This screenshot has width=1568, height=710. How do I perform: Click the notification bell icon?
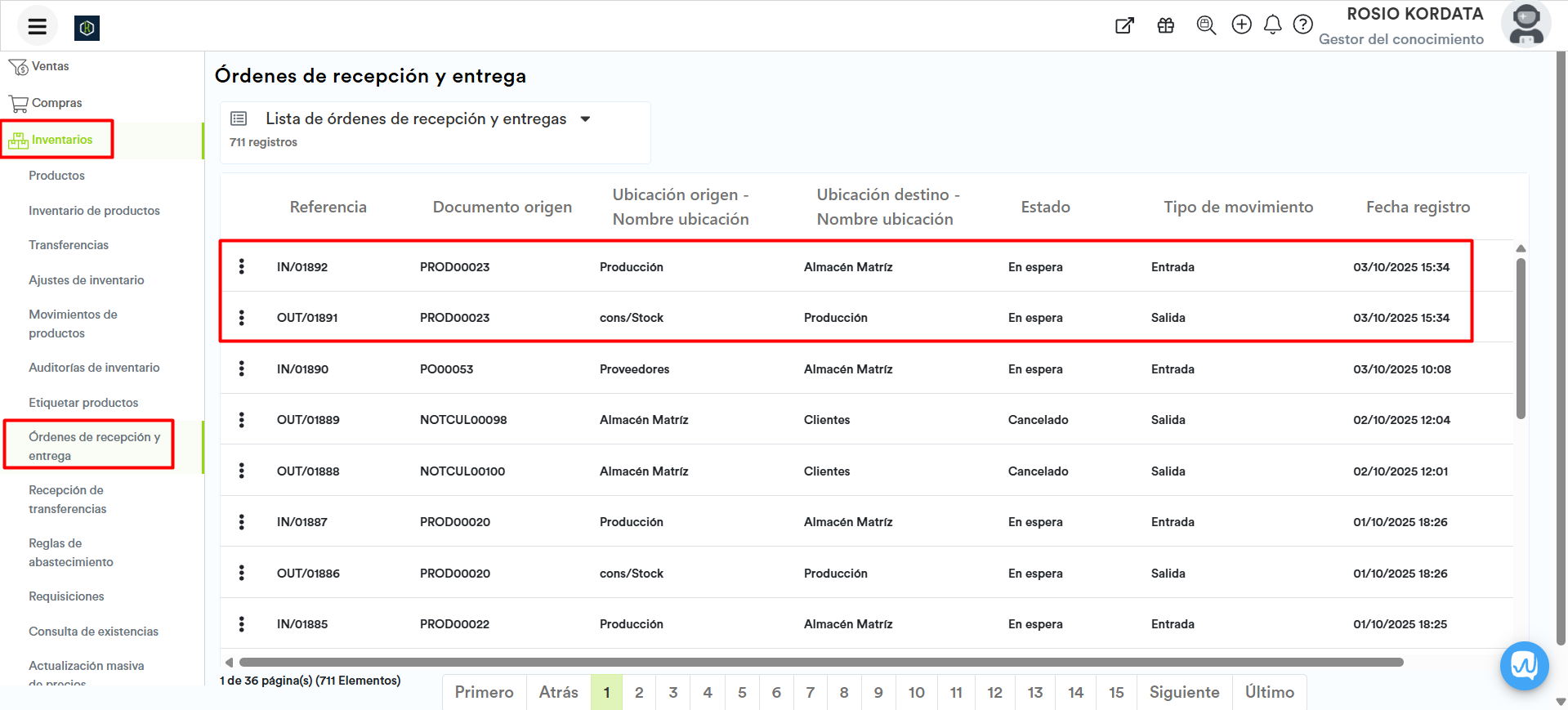[1272, 25]
